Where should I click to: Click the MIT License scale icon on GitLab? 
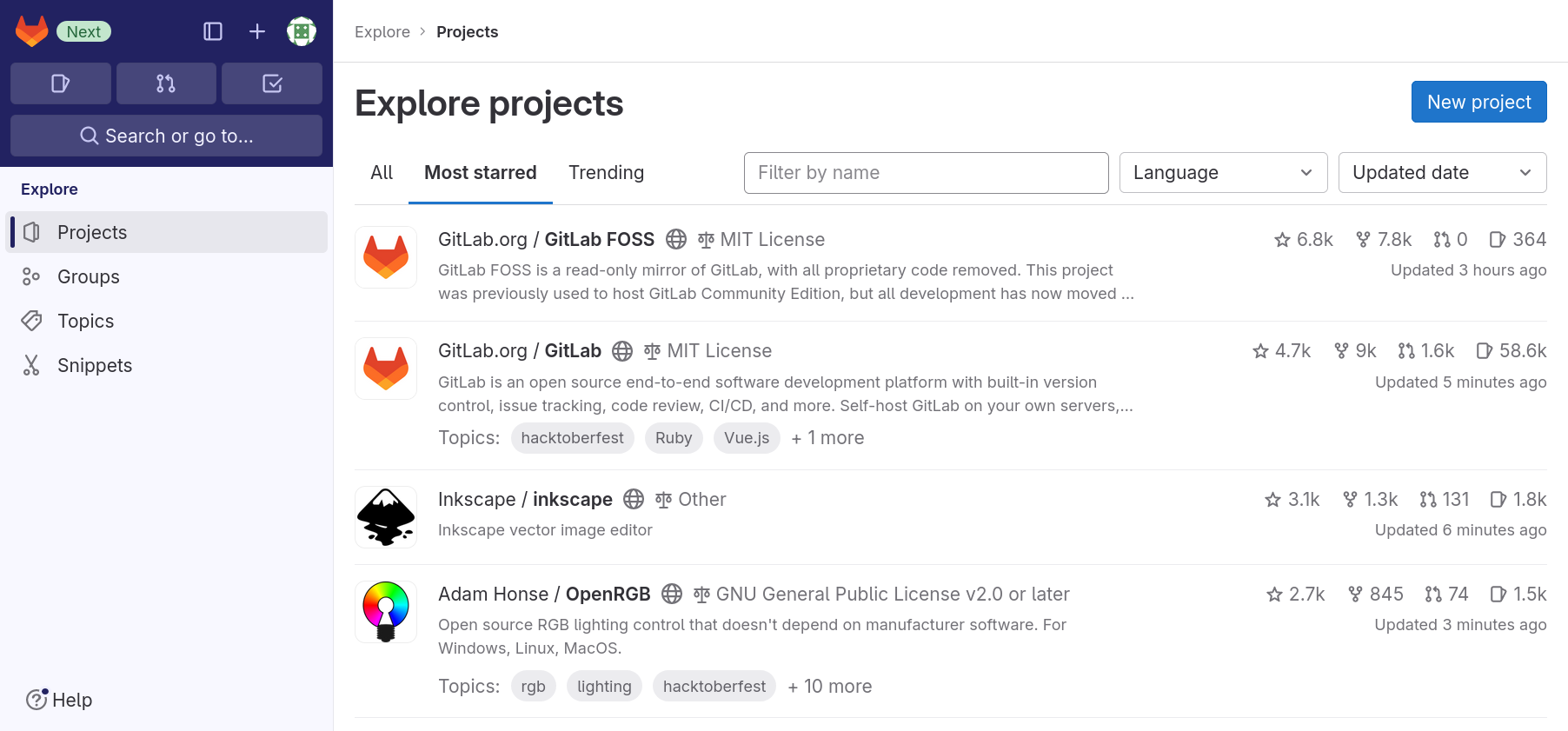click(x=649, y=350)
